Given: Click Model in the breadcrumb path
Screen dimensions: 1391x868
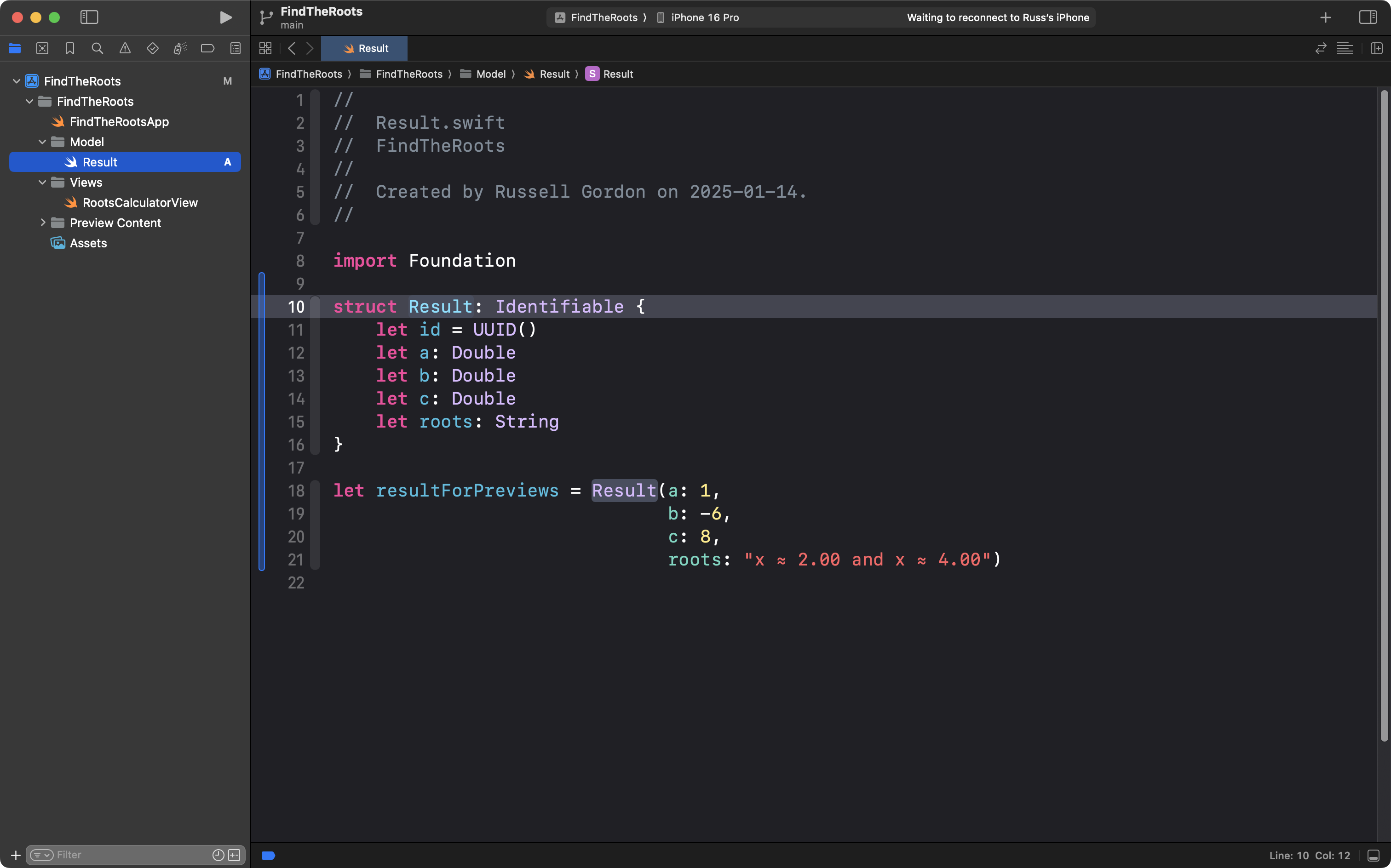Looking at the screenshot, I should point(490,74).
